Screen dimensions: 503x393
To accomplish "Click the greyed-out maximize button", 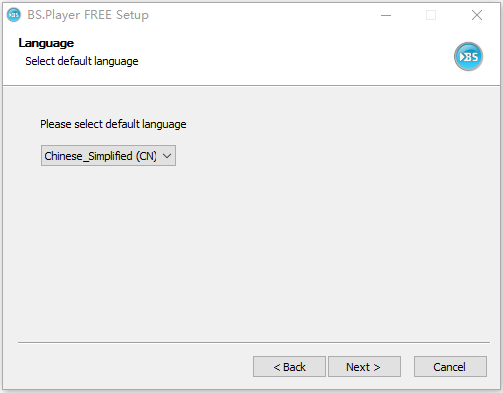I will [431, 15].
